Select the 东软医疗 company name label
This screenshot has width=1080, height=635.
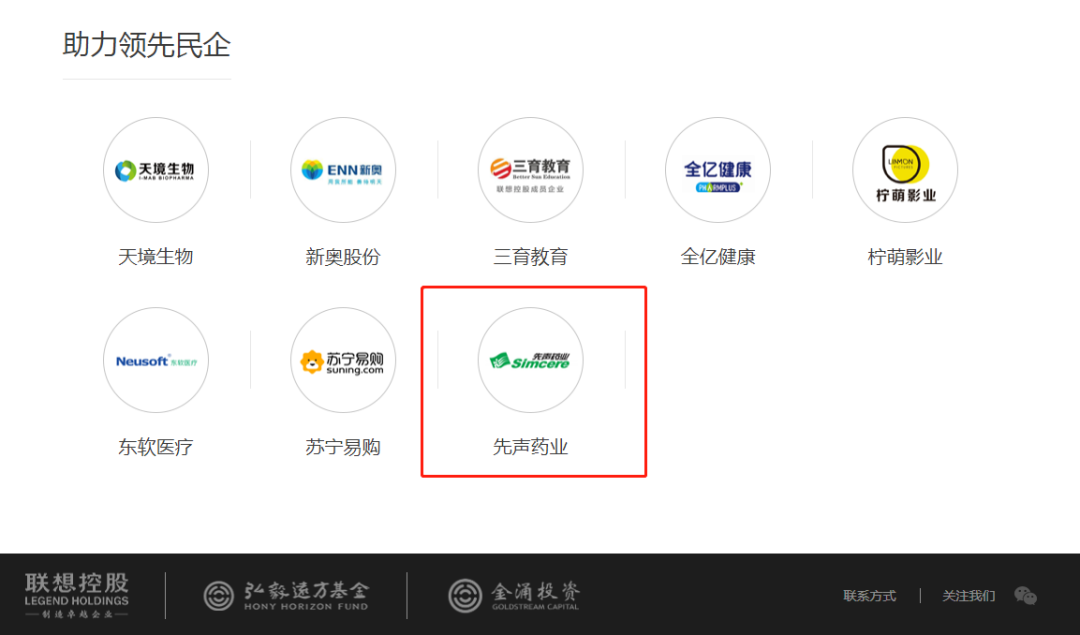156,447
